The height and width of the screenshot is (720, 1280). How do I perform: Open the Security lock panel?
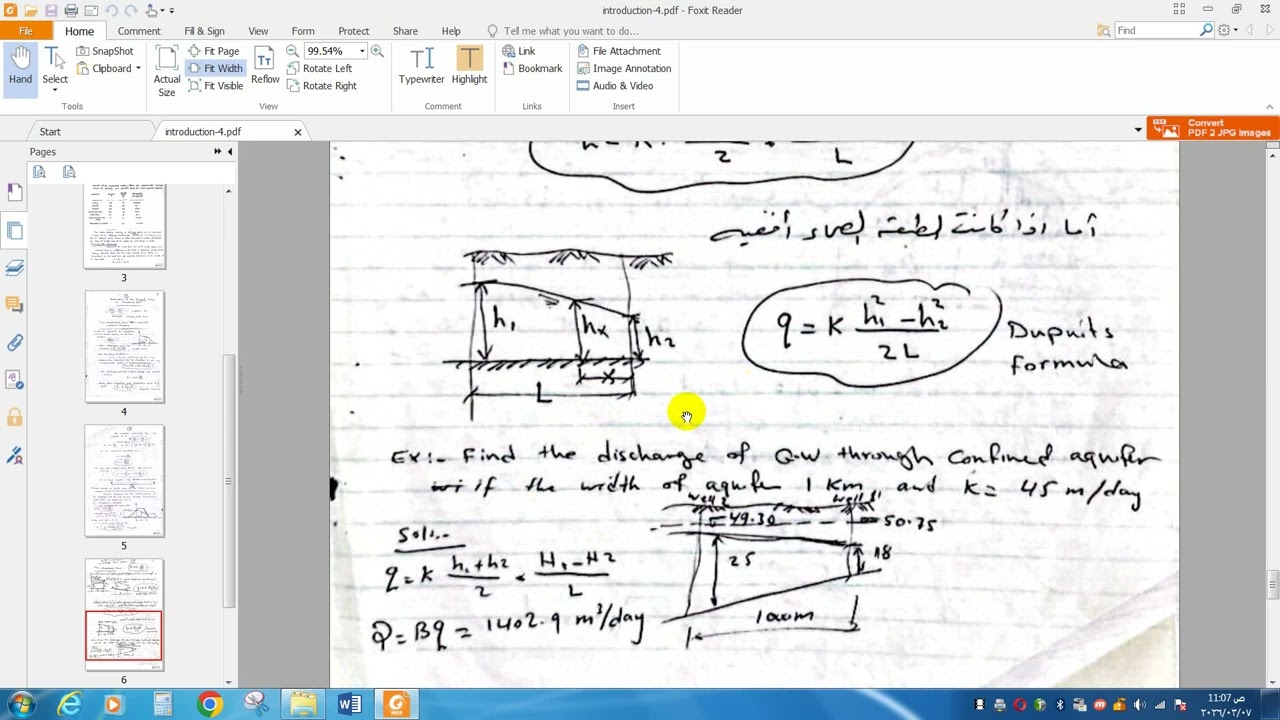[x=14, y=417]
